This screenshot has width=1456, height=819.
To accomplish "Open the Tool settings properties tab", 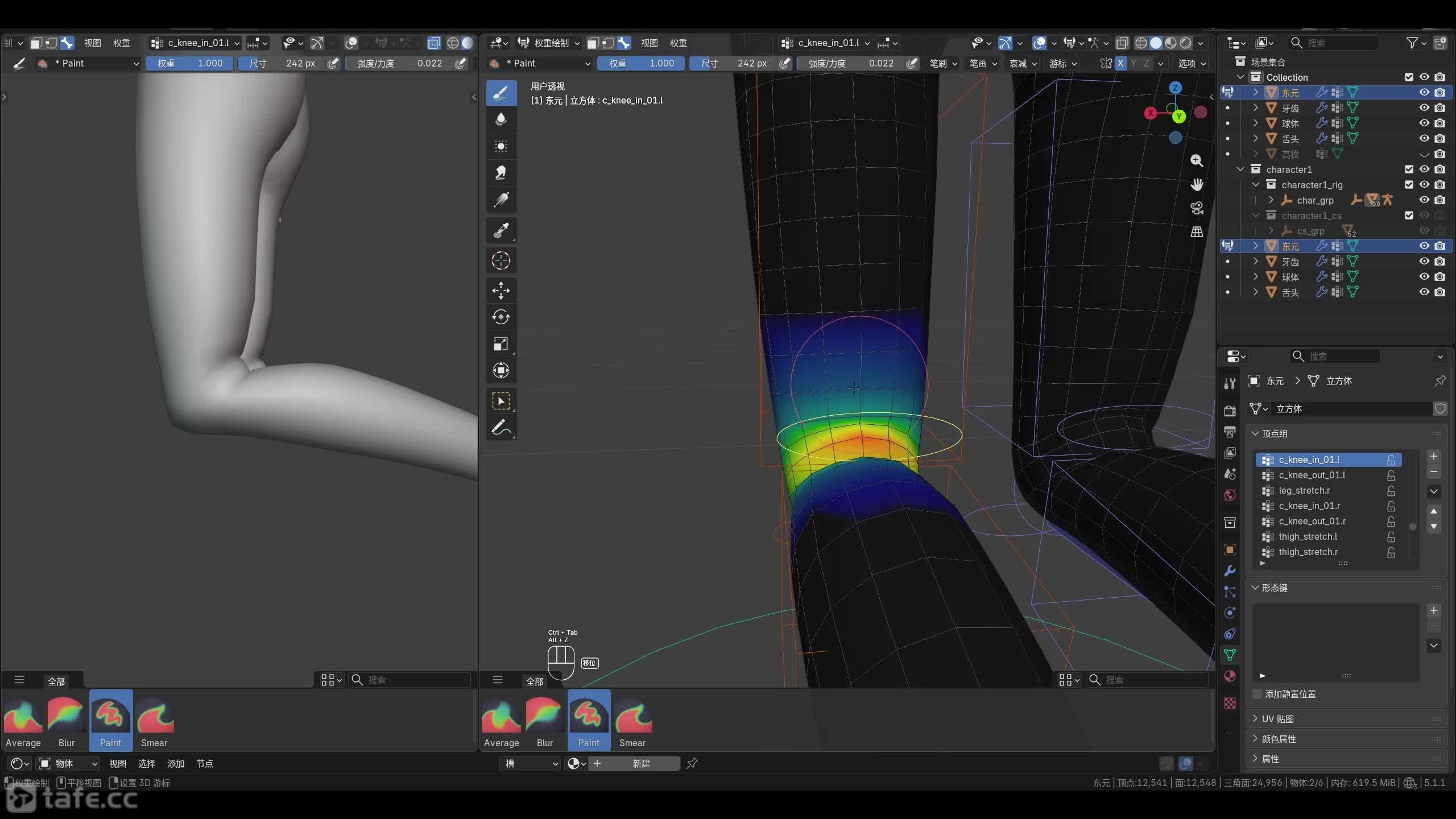I will (x=1230, y=383).
